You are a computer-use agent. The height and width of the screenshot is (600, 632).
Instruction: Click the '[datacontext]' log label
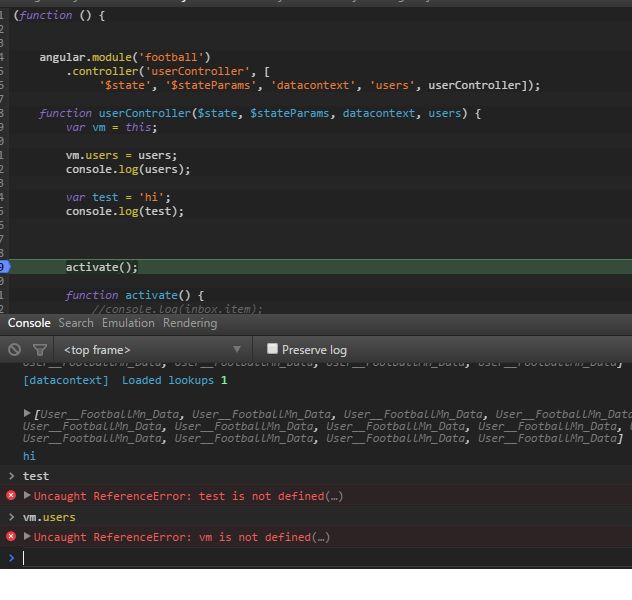coord(66,380)
